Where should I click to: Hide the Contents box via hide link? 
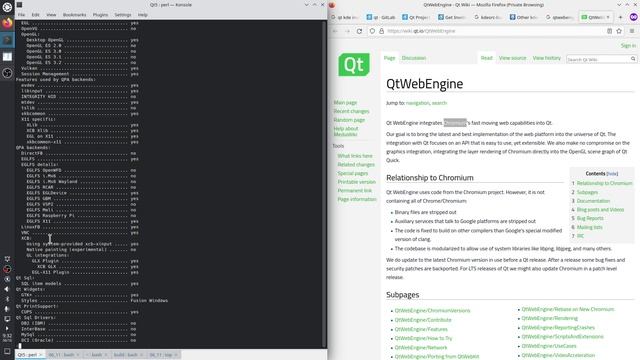pyautogui.click(x=612, y=174)
